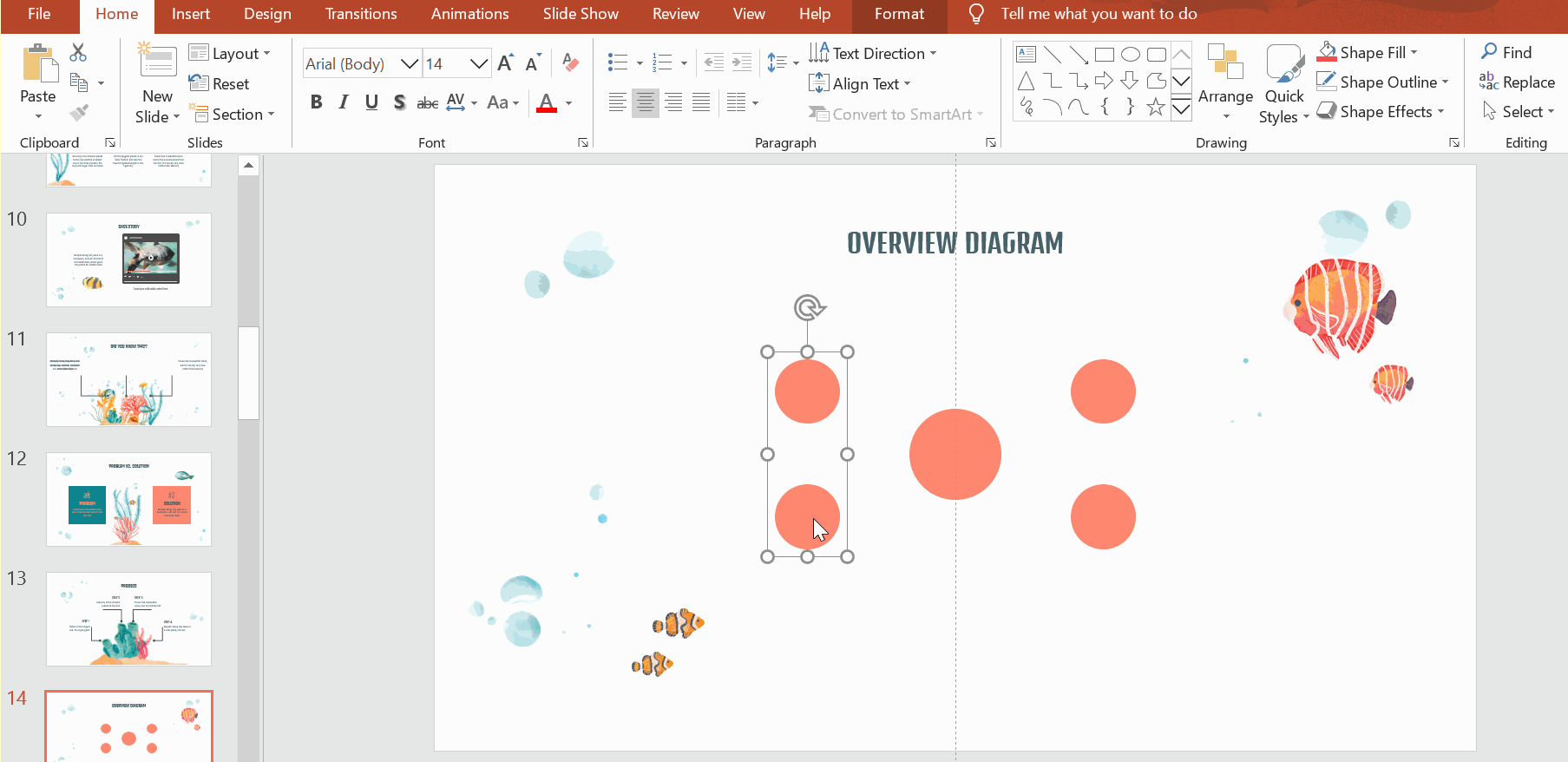
Task: Open the font size dropdown
Action: (x=478, y=63)
